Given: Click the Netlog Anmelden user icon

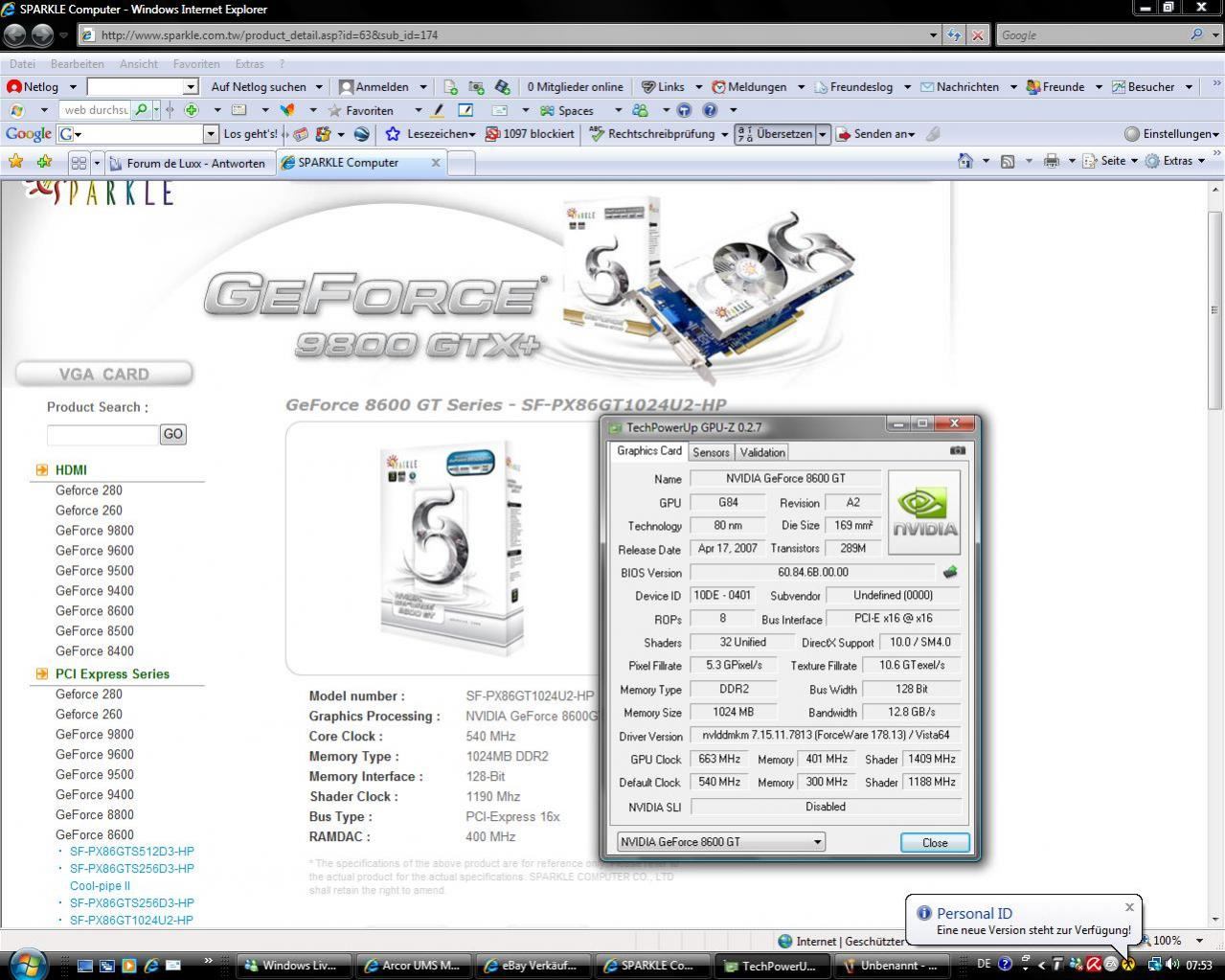Looking at the screenshot, I should point(347,86).
